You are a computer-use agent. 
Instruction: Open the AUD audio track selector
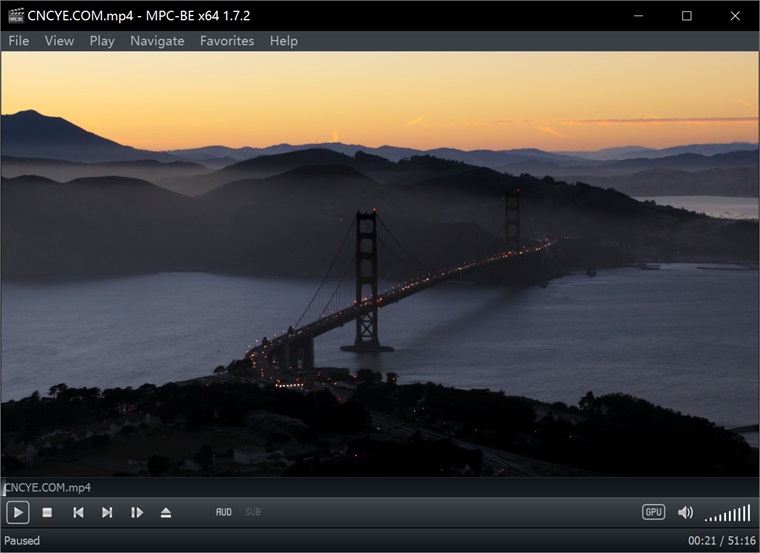point(224,513)
